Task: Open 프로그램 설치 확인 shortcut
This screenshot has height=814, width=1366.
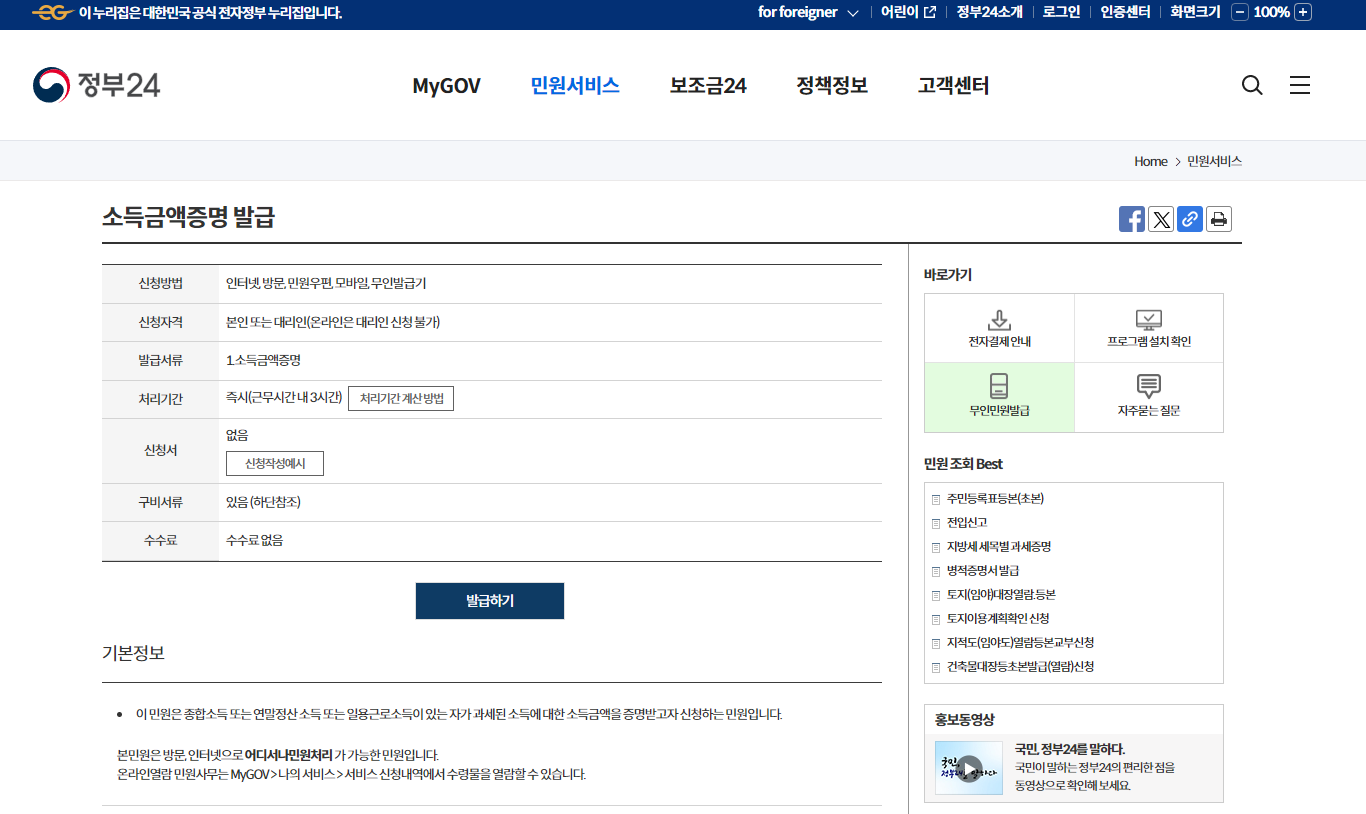Action: (1149, 328)
